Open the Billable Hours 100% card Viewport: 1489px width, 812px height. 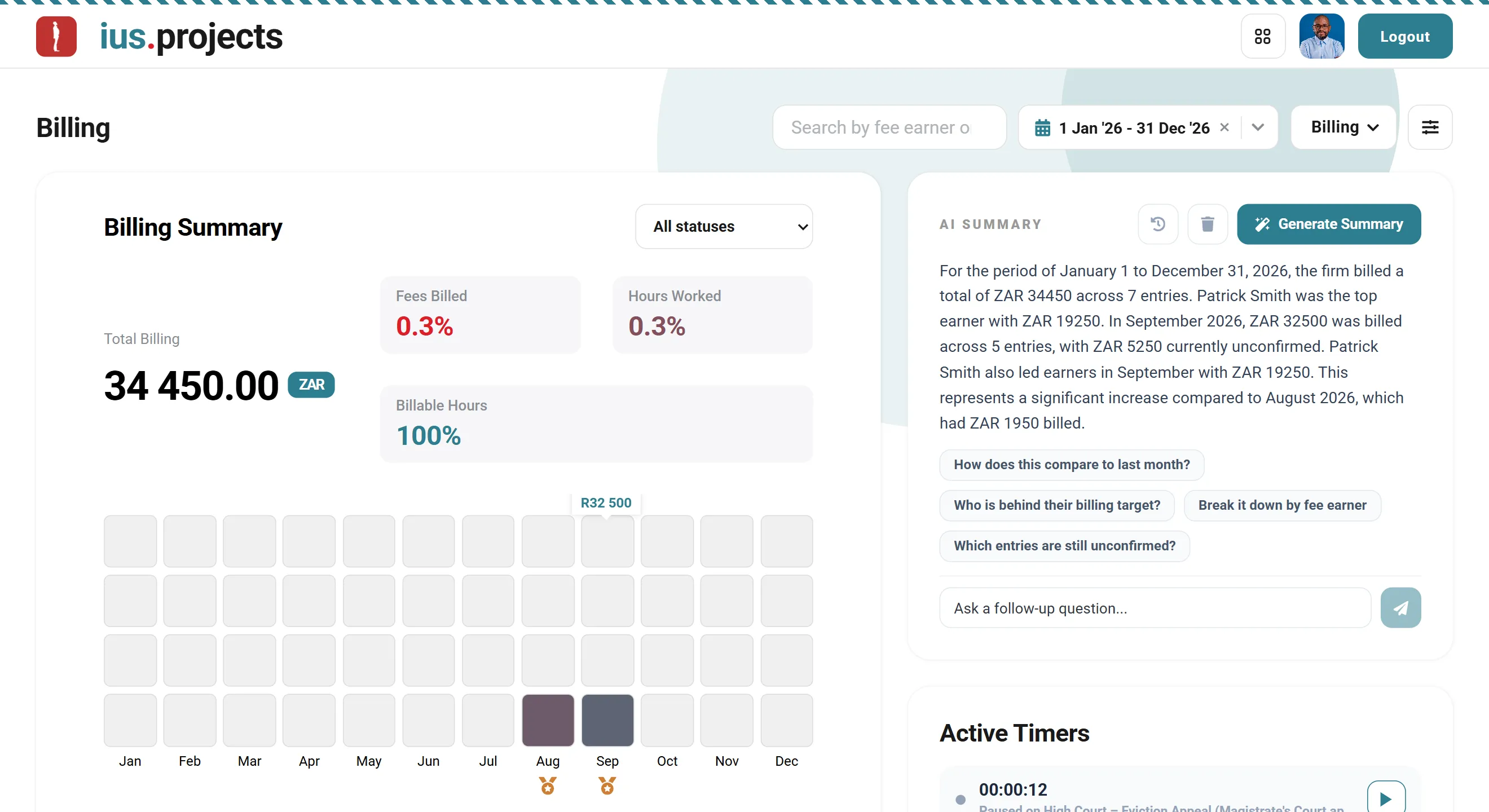[596, 424]
